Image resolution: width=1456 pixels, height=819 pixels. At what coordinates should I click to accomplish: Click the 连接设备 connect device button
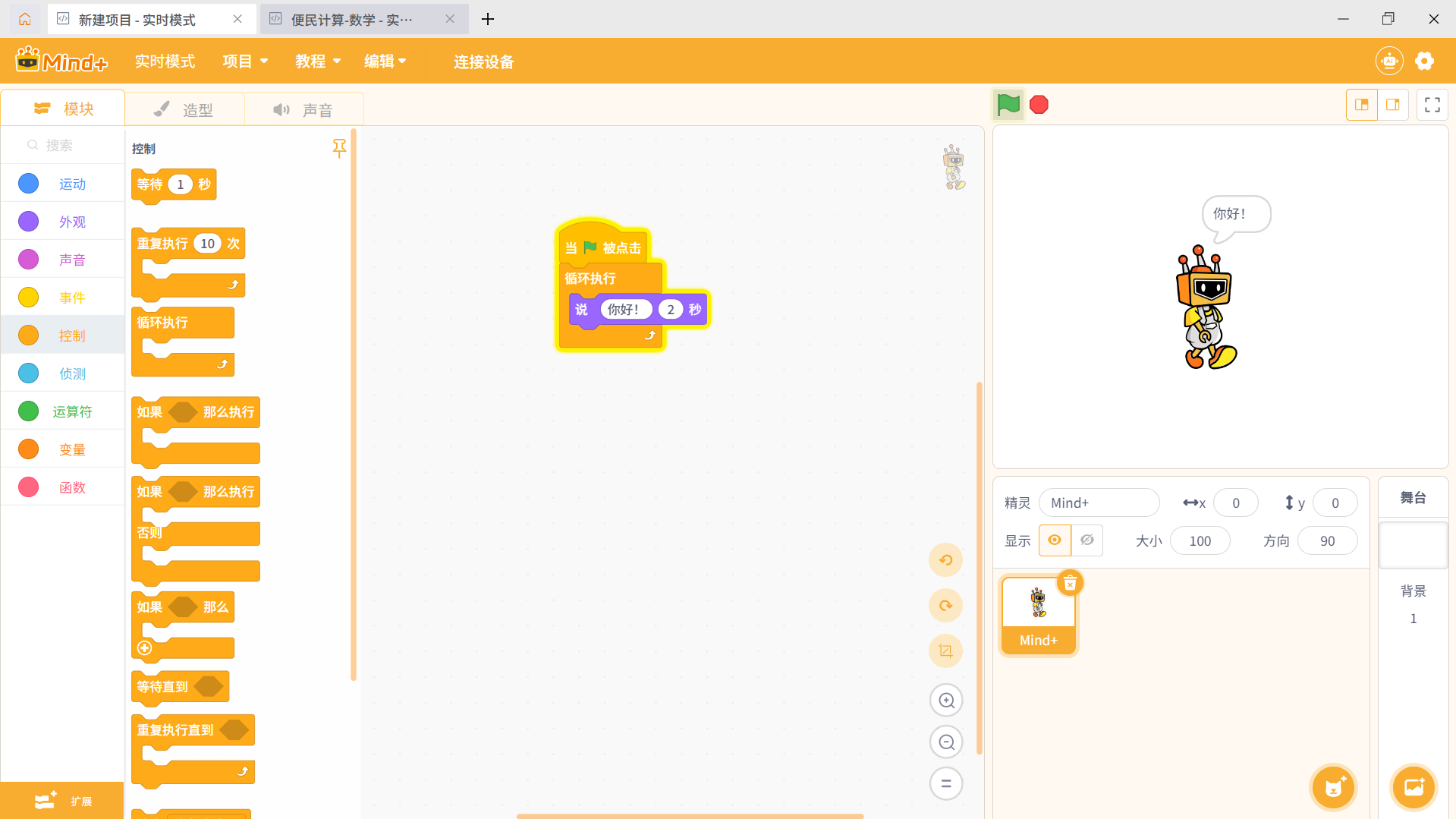pyautogui.click(x=483, y=61)
